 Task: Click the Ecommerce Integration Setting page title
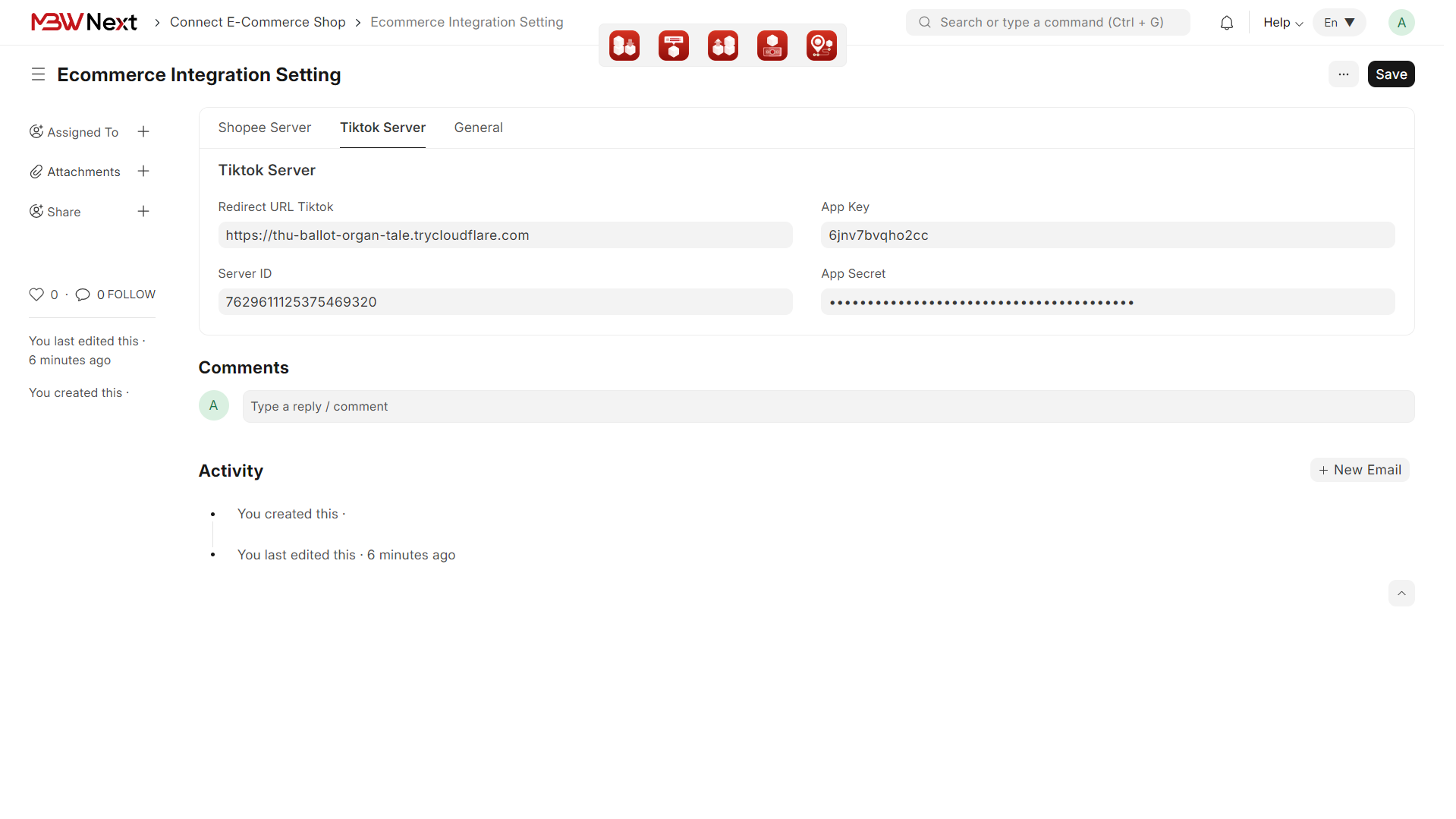[199, 74]
